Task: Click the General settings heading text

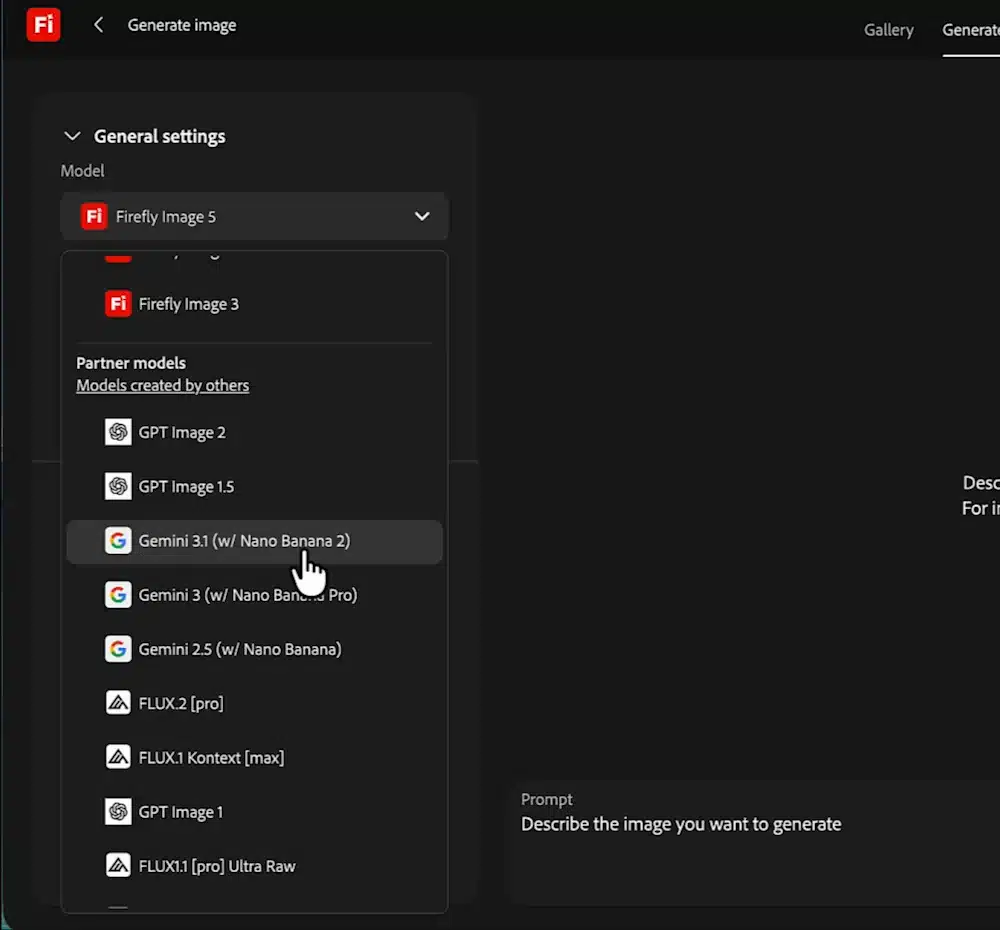Action: 159,136
